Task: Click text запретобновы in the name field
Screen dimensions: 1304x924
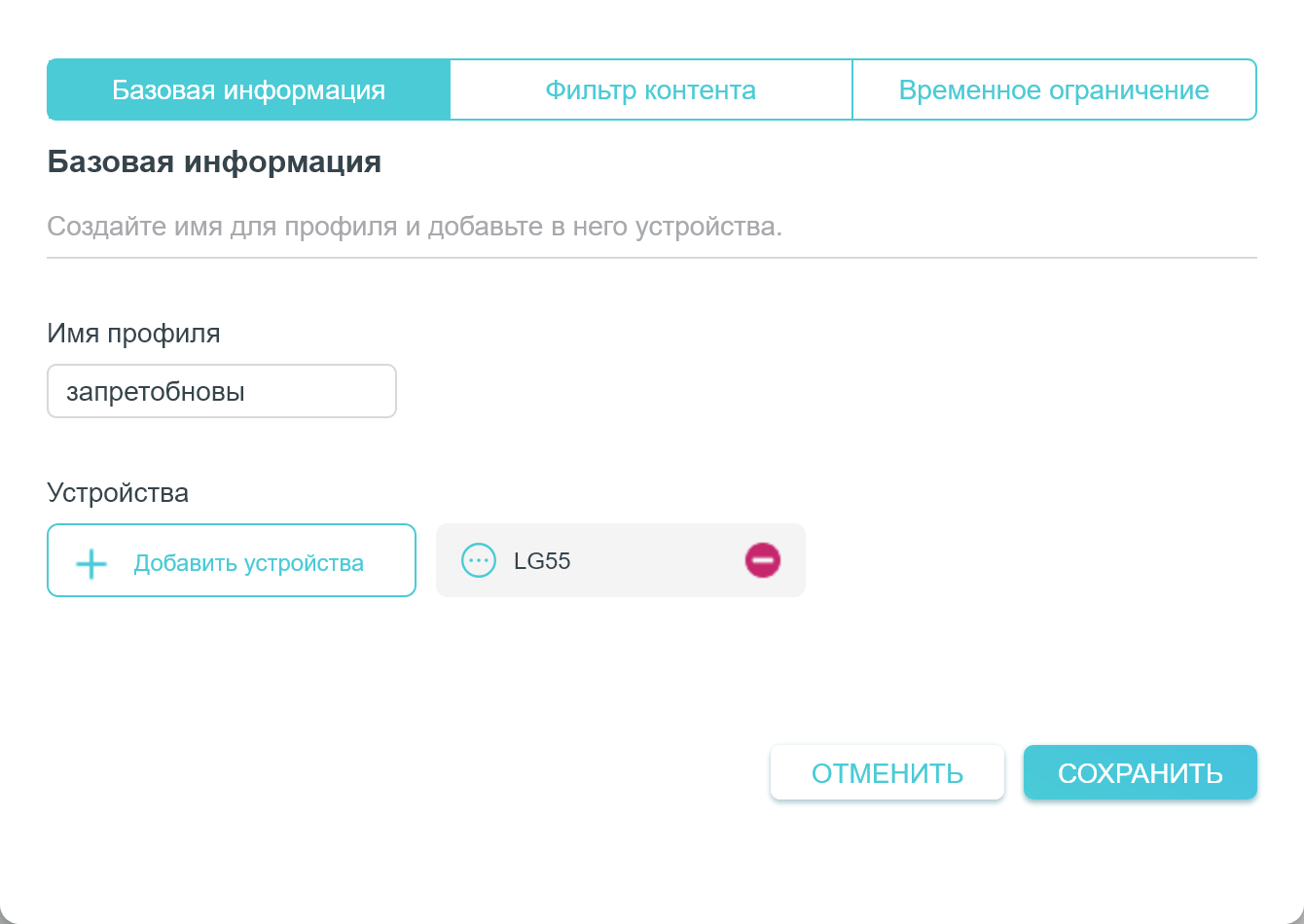Action: (x=156, y=392)
